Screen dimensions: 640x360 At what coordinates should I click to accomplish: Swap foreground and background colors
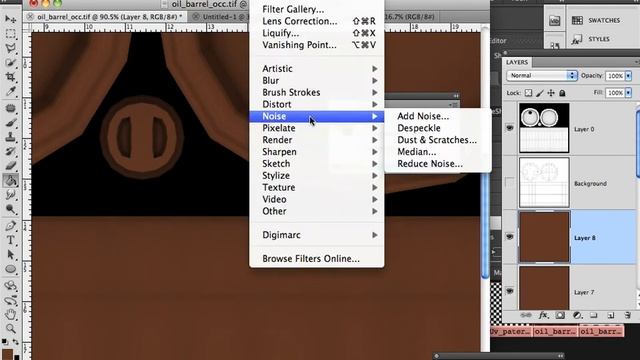(x=16, y=341)
